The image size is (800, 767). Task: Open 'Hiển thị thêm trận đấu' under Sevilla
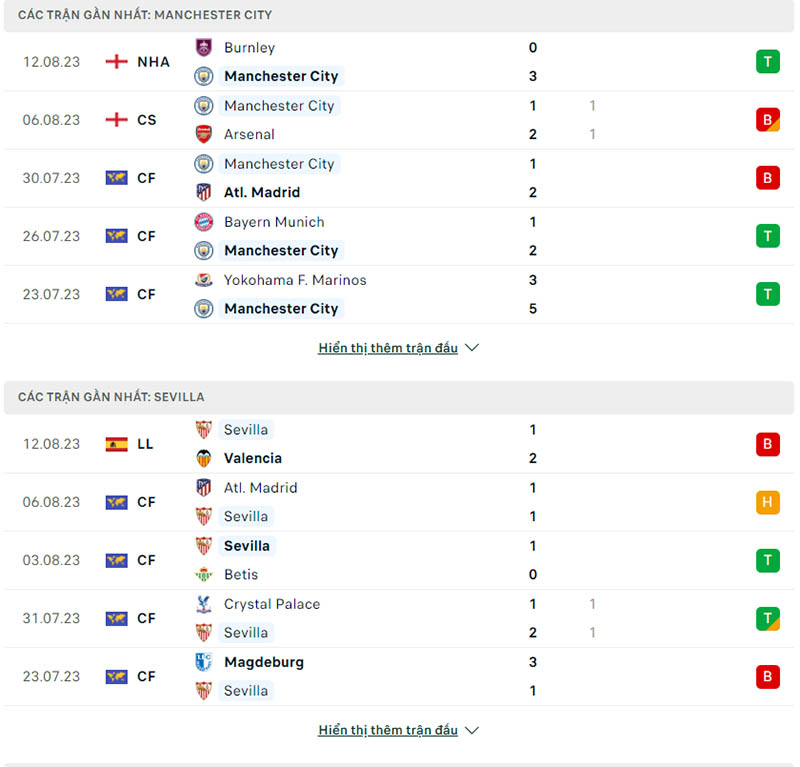(388, 730)
